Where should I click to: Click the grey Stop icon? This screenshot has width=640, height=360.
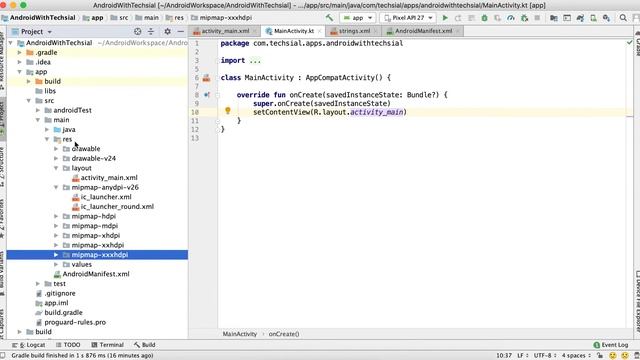pyautogui.click(x=537, y=18)
